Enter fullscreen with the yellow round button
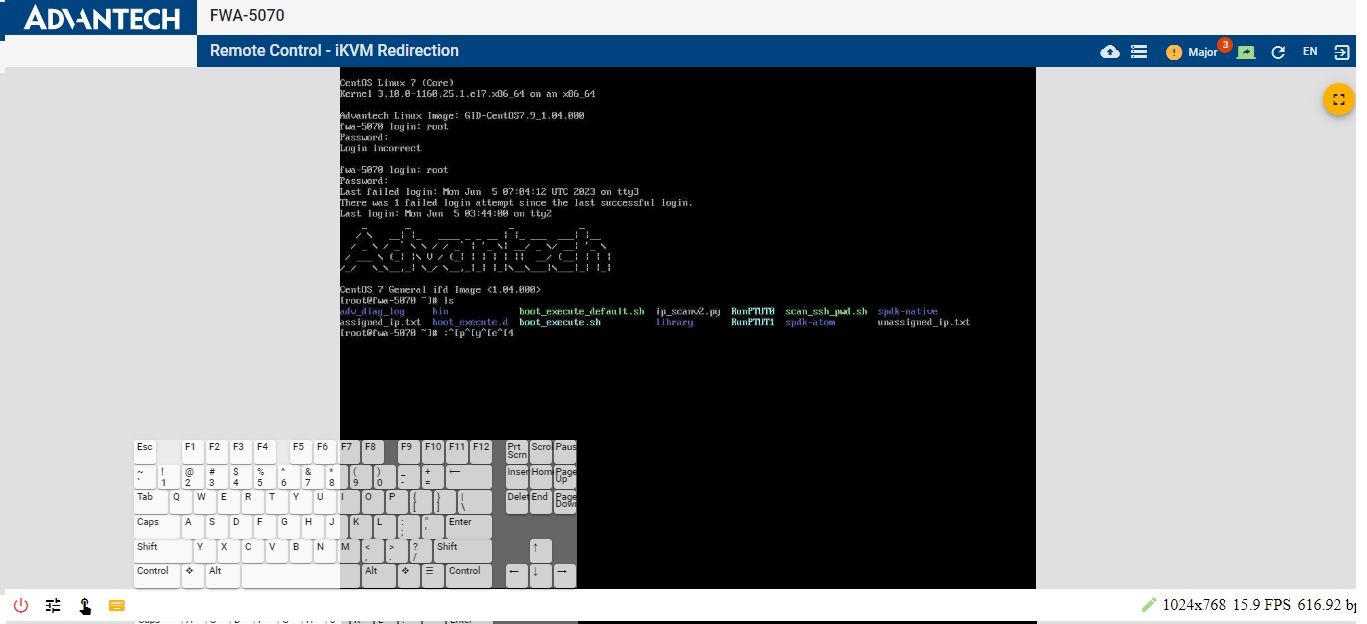The image size is (1367, 624). tap(1338, 100)
